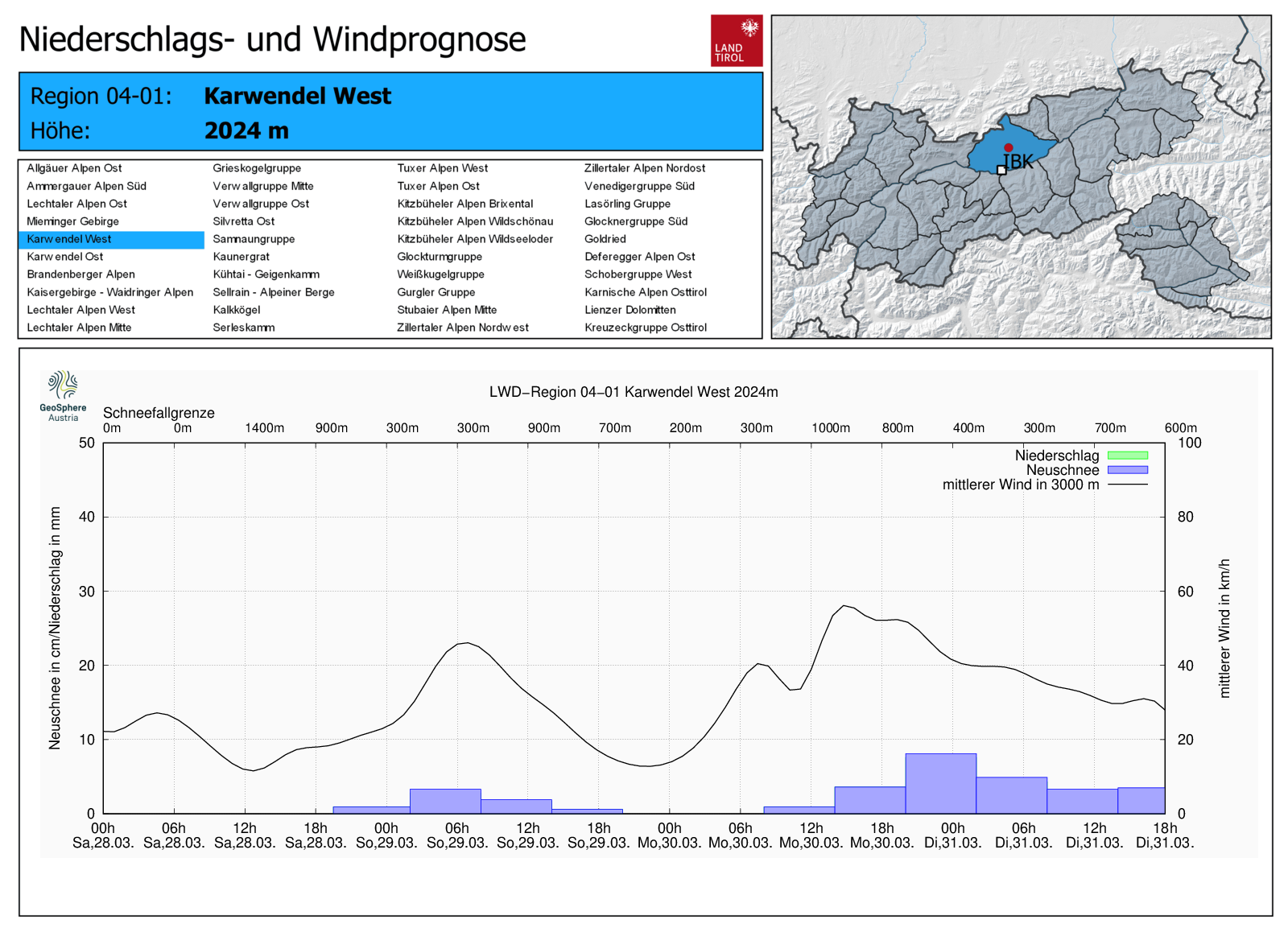Choose Serleskamm from region list
The height and width of the screenshot is (928, 1288).
(243, 328)
